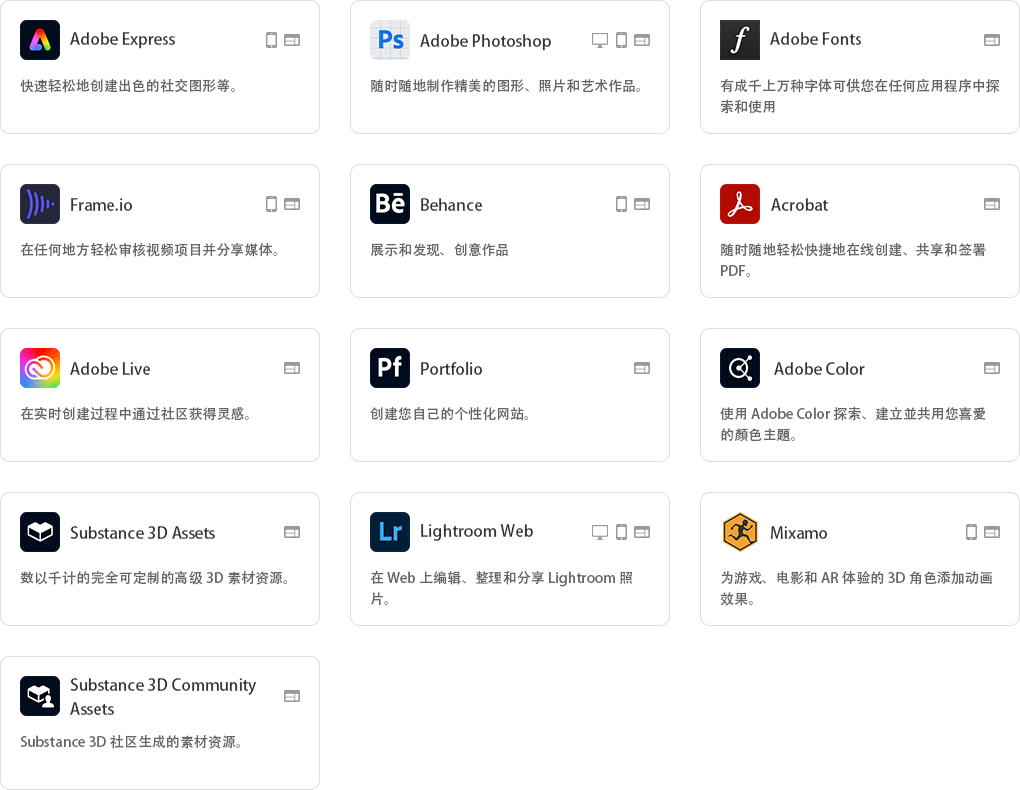Image resolution: width=1020 pixels, height=790 pixels.
Task: Go to the Frame.io title
Action: coord(101,205)
